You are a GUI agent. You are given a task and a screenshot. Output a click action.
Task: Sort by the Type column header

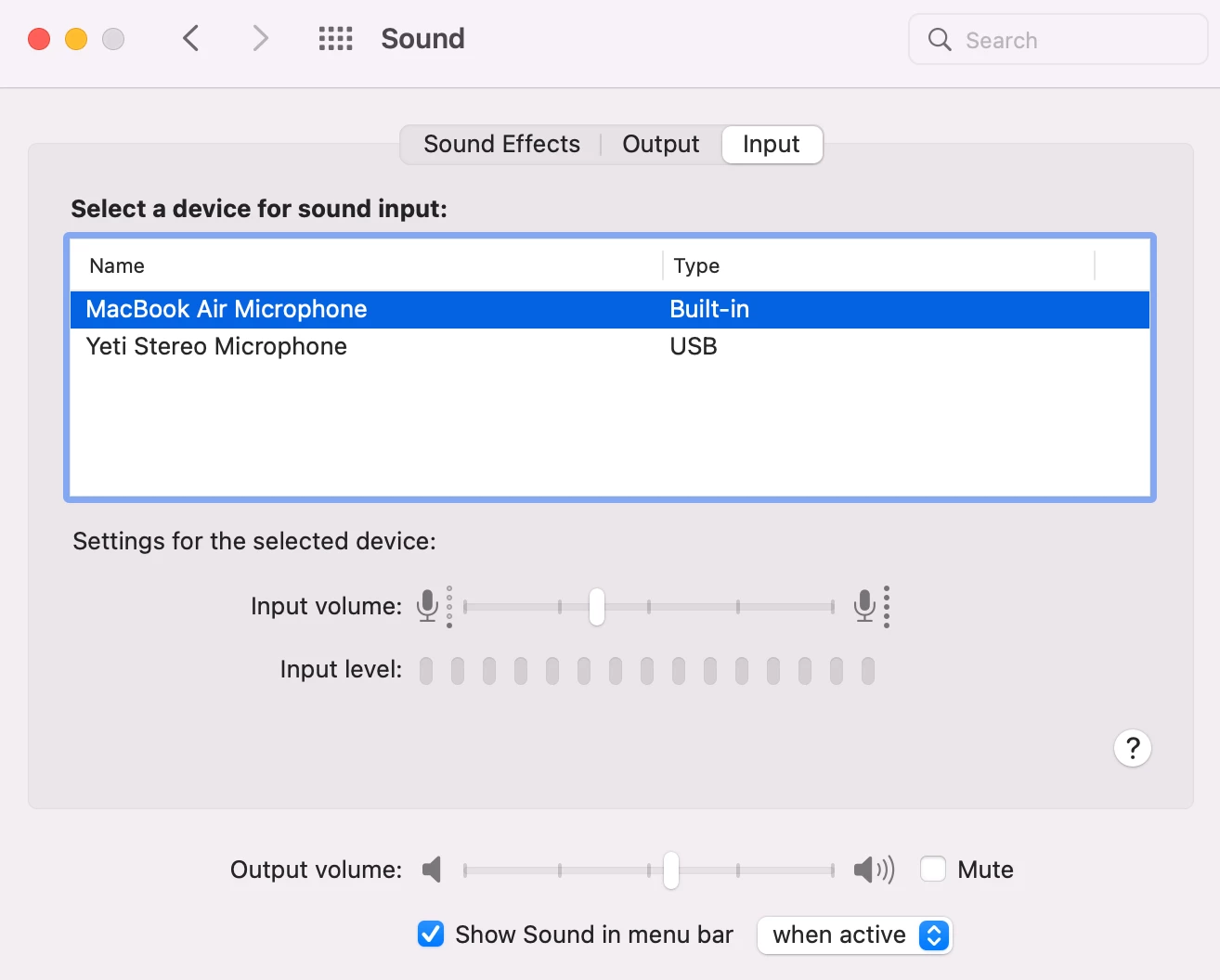click(879, 266)
